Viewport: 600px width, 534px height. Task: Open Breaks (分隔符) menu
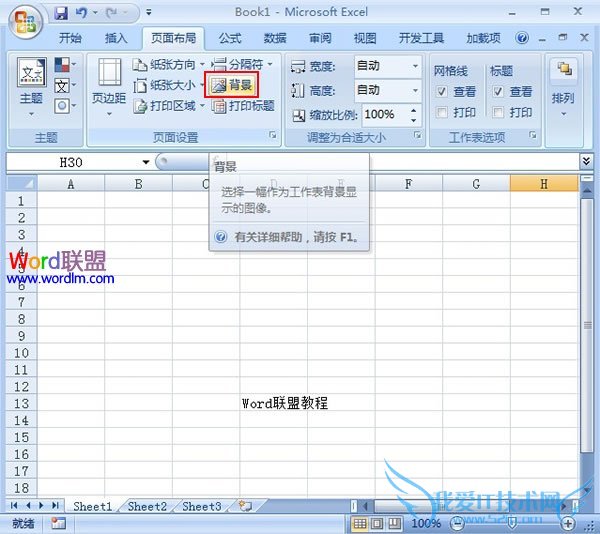[x=242, y=65]
